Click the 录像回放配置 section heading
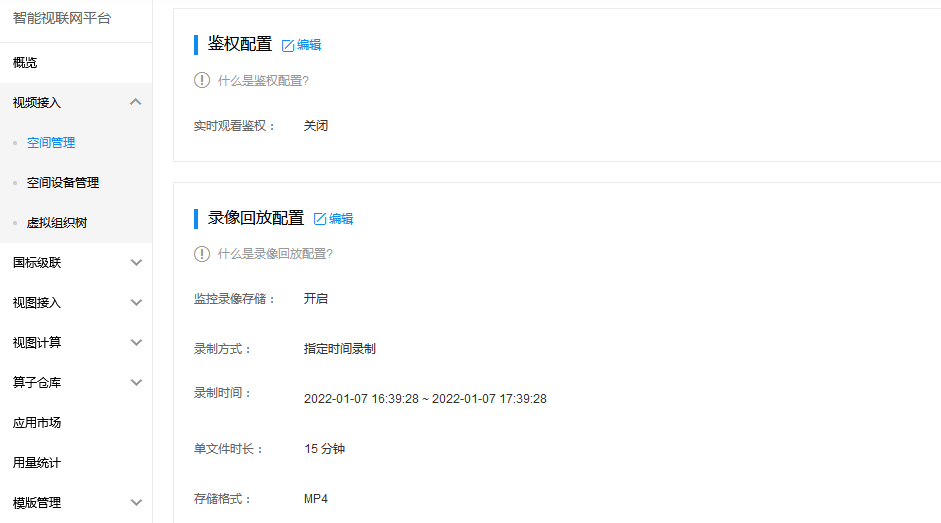 coord(256,218)
